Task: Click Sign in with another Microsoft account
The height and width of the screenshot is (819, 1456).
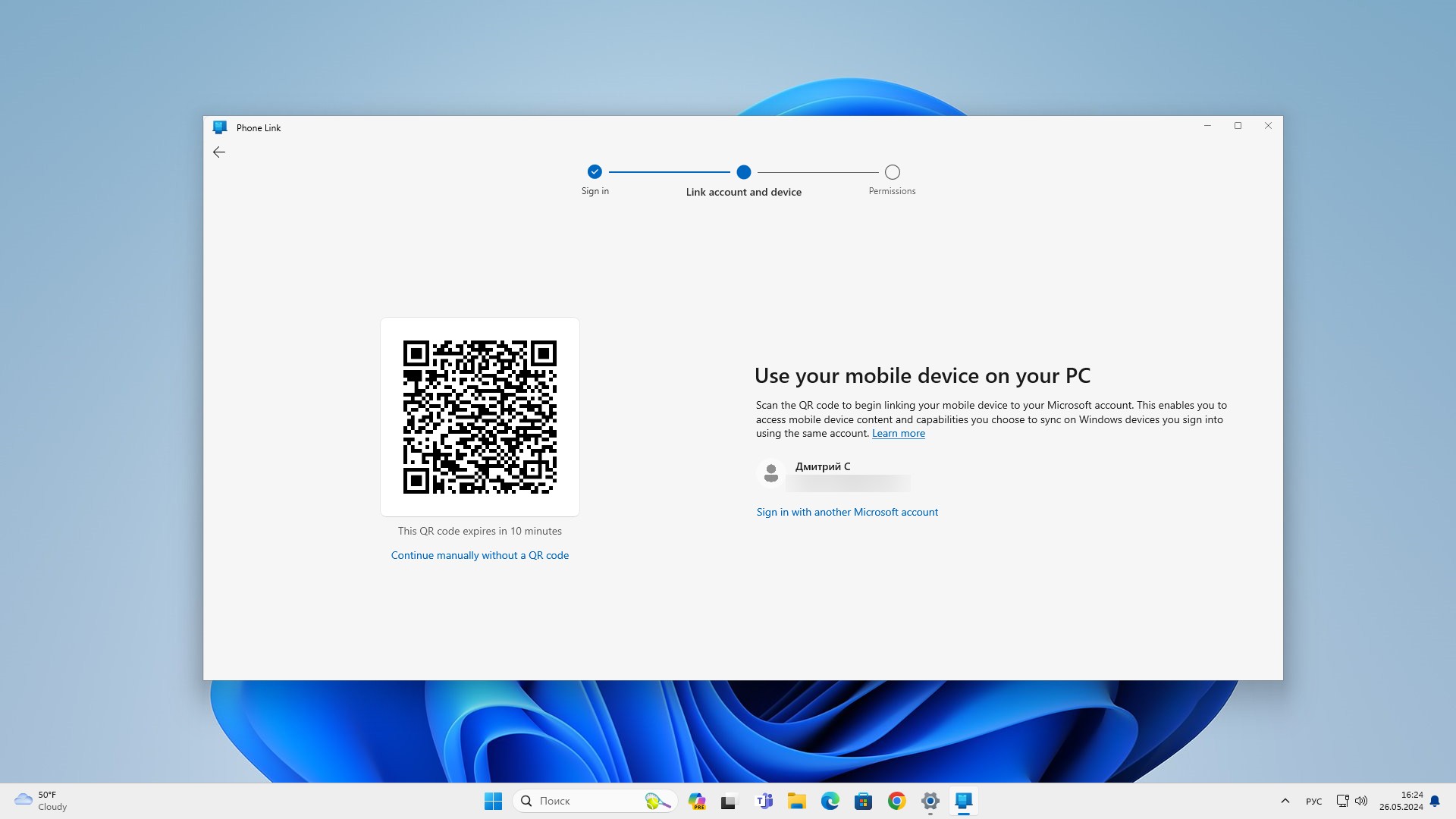Action: pyautogui.click(x=847, y=511)
